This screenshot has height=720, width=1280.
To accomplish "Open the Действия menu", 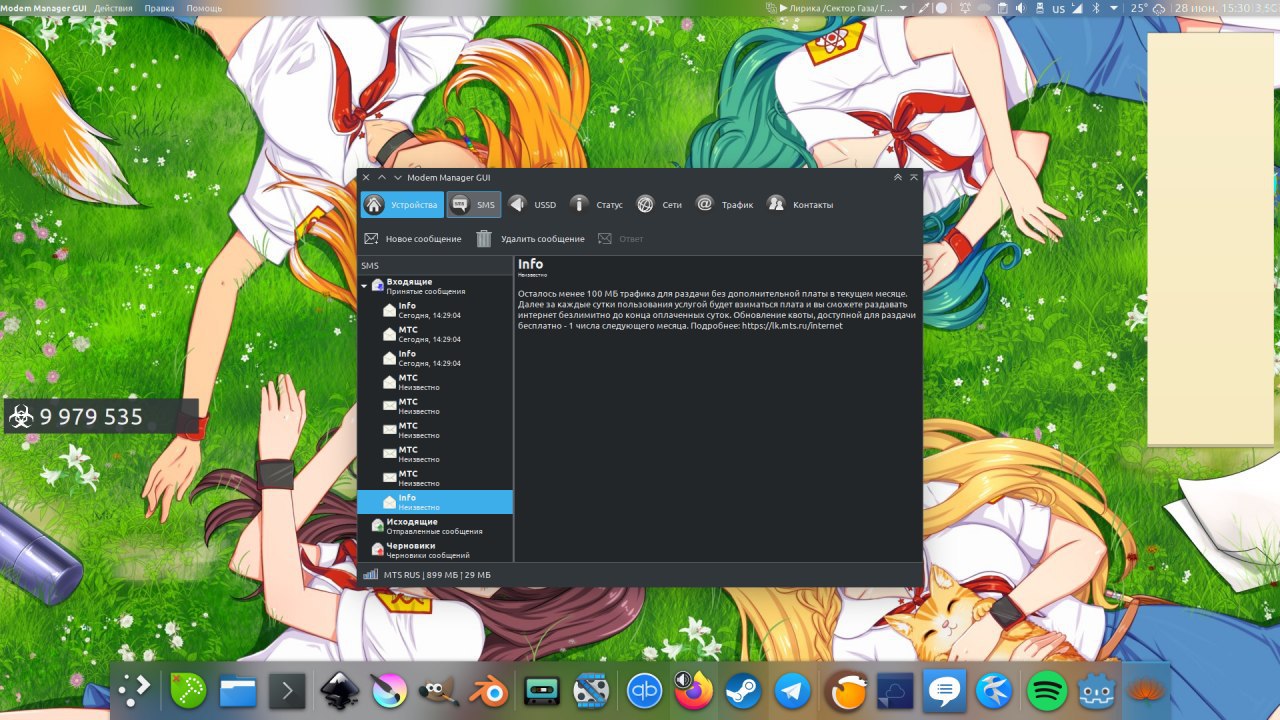I will tap(114, 8).
